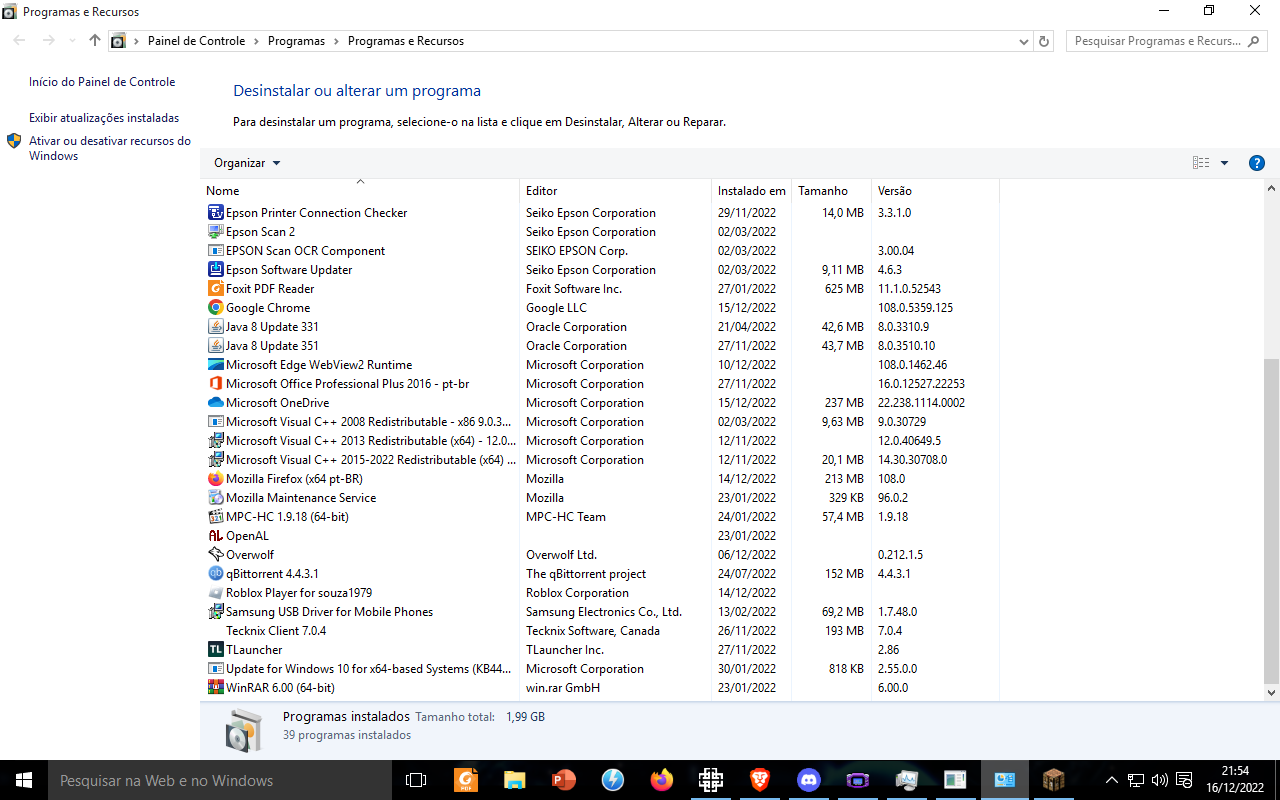Open the volume control in system tray
The image size is (1280, 800).
coord(1160,780)
